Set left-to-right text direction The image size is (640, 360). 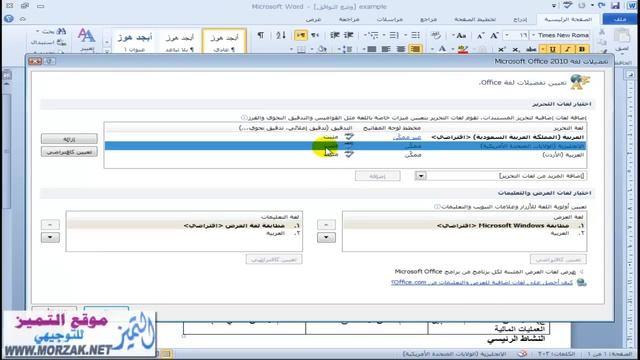315,36
